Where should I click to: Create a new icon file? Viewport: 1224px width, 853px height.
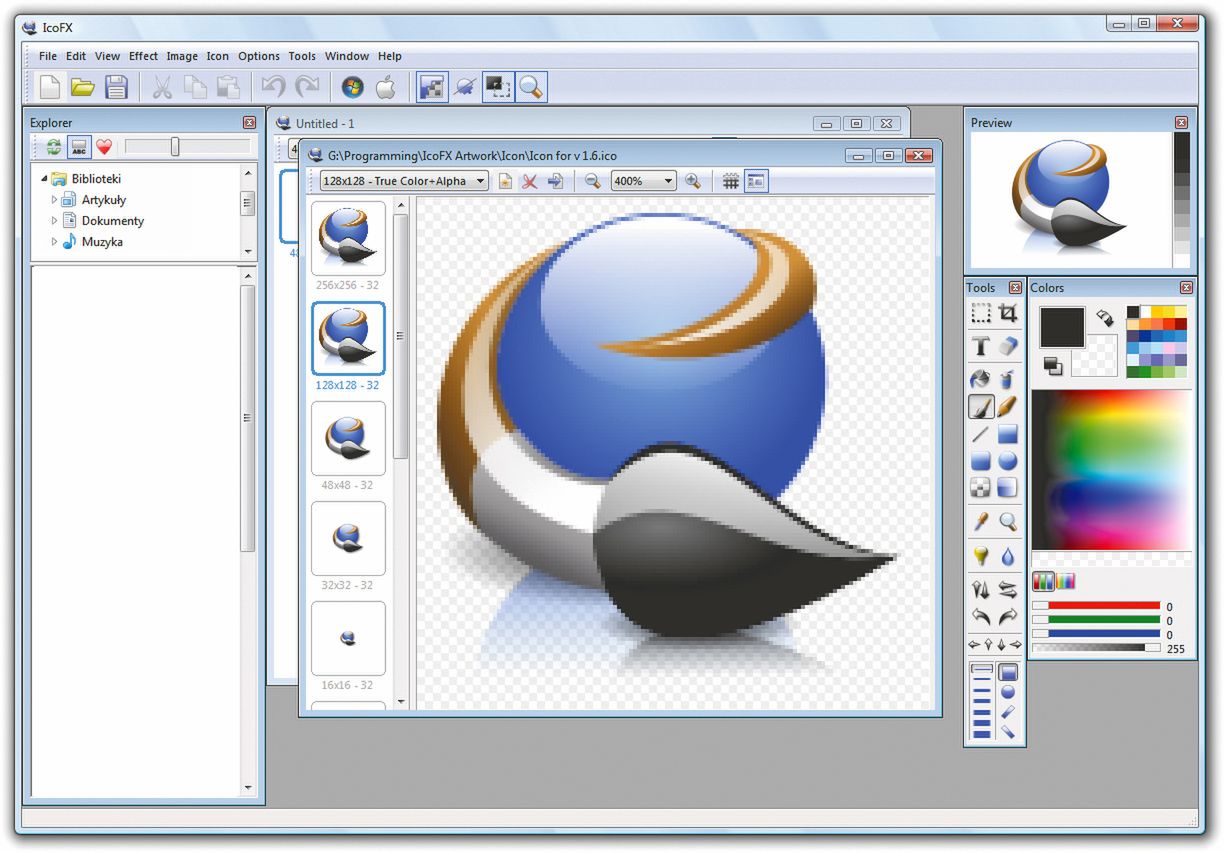pos(49,87)
